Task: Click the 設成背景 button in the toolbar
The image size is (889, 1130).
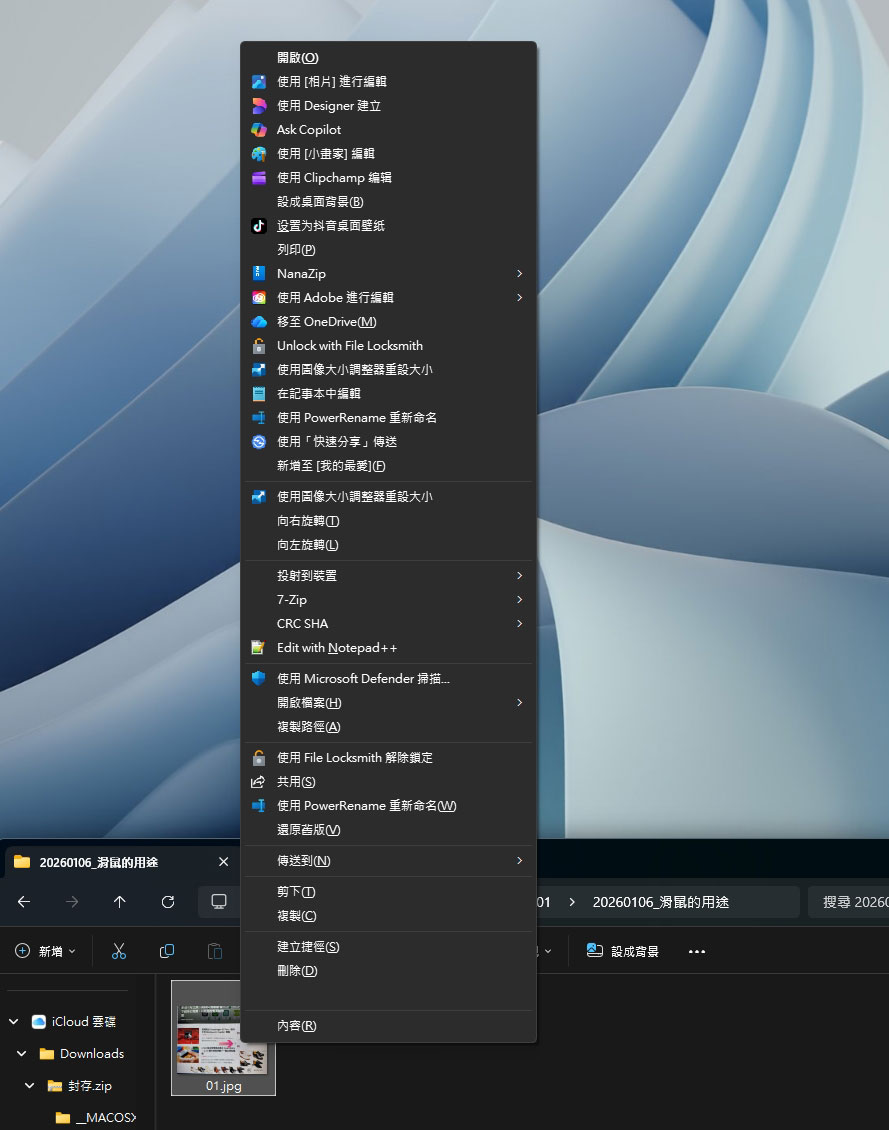Action: [622, 951]
